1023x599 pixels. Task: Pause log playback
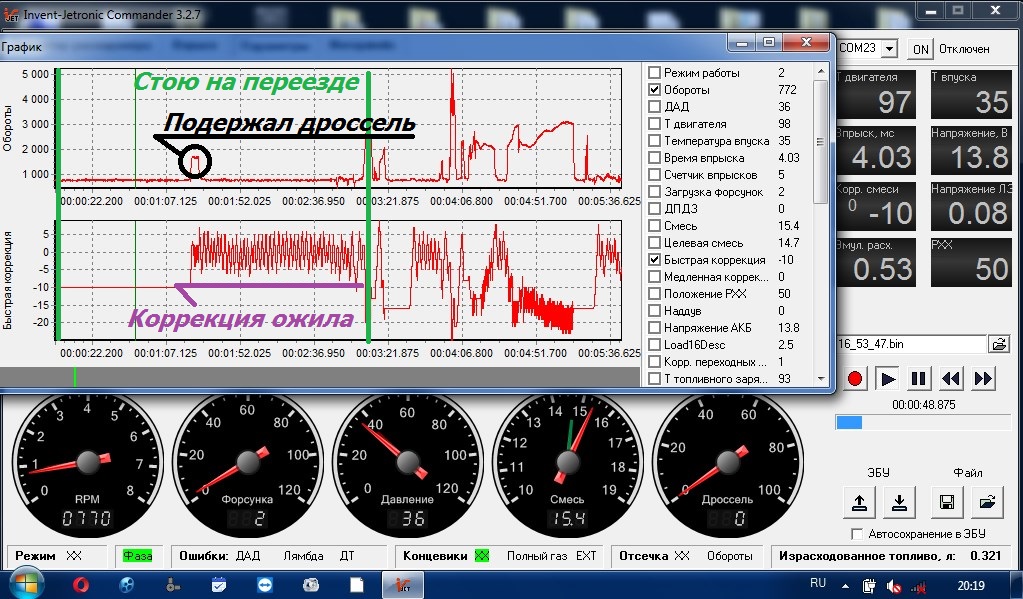coord(919,378)
